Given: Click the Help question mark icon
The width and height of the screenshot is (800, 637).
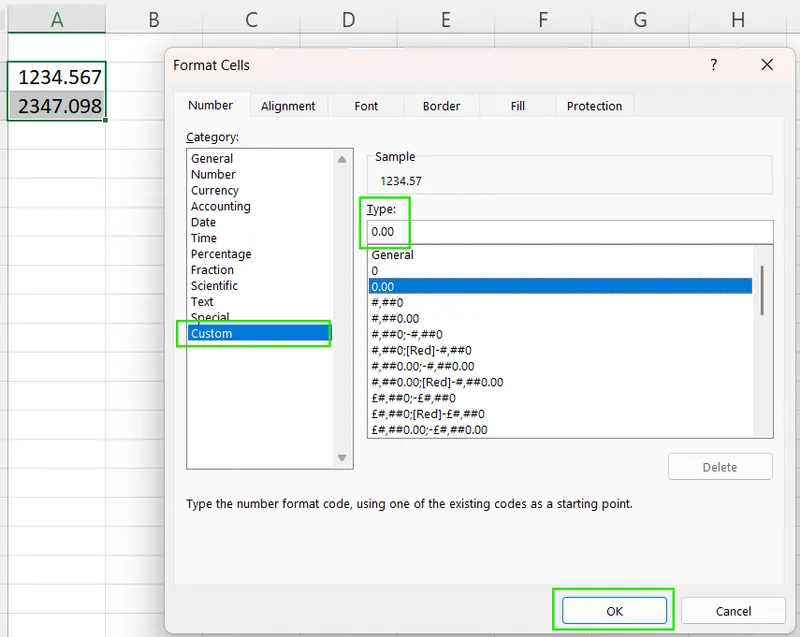Looking at the screenshot, I should tap(713, 65).
